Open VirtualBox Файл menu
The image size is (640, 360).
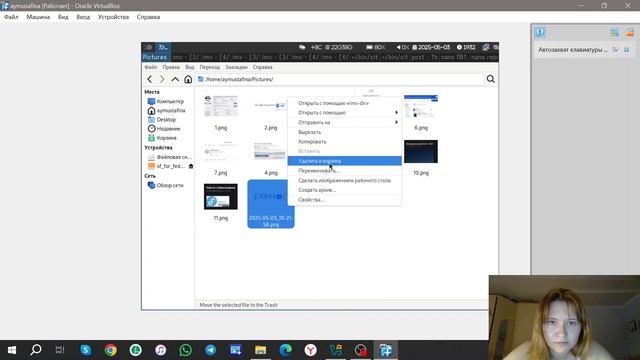click(x=11, y=17)
